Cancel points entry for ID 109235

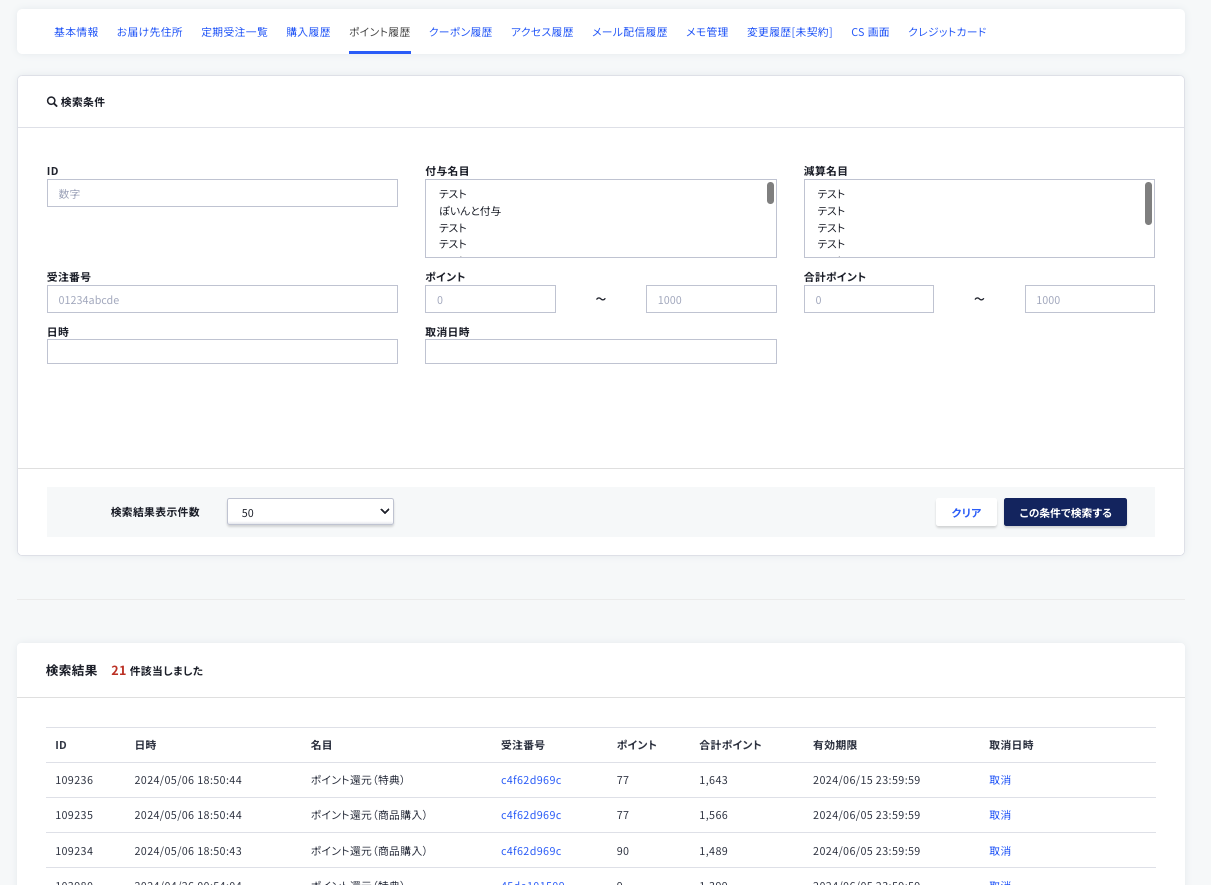1000,815
